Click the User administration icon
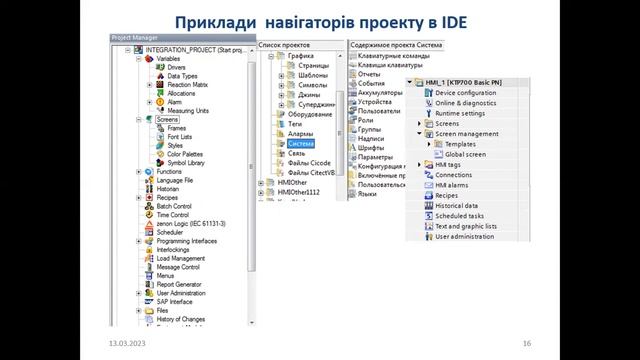This screenshot has height=360, width=640. click(x=429, y=236)
